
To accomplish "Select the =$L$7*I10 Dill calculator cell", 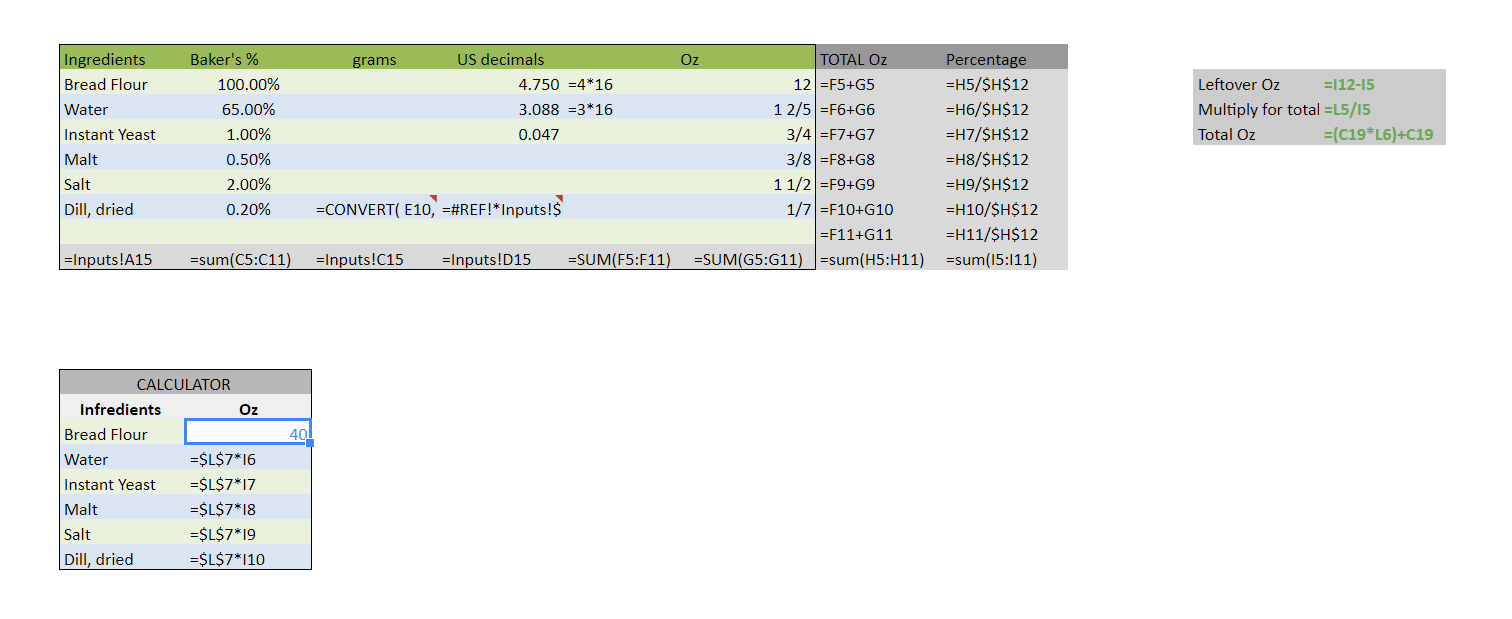I will click(x=228, y=559).
